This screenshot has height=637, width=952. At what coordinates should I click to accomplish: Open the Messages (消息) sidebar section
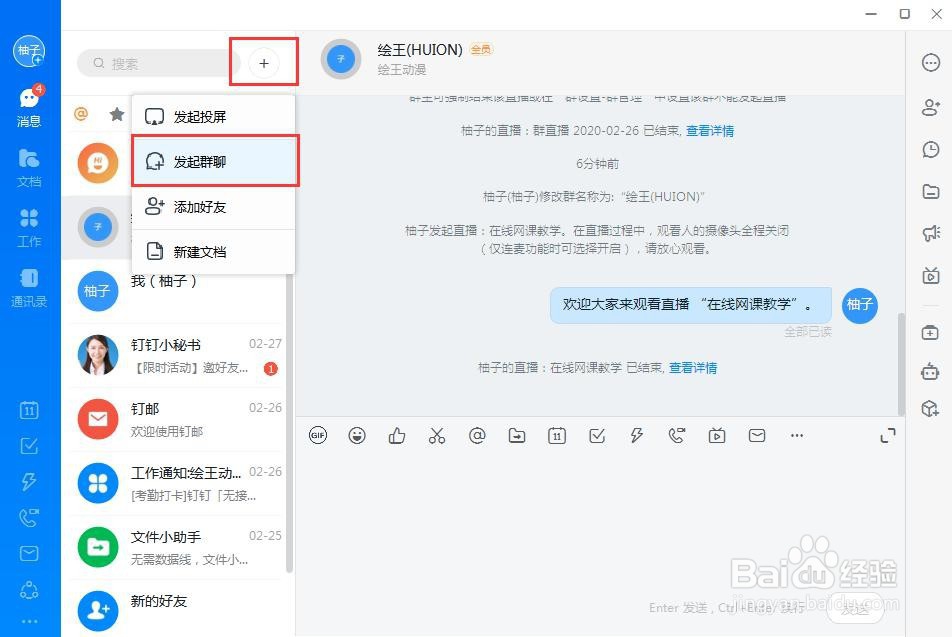point(29,106)
